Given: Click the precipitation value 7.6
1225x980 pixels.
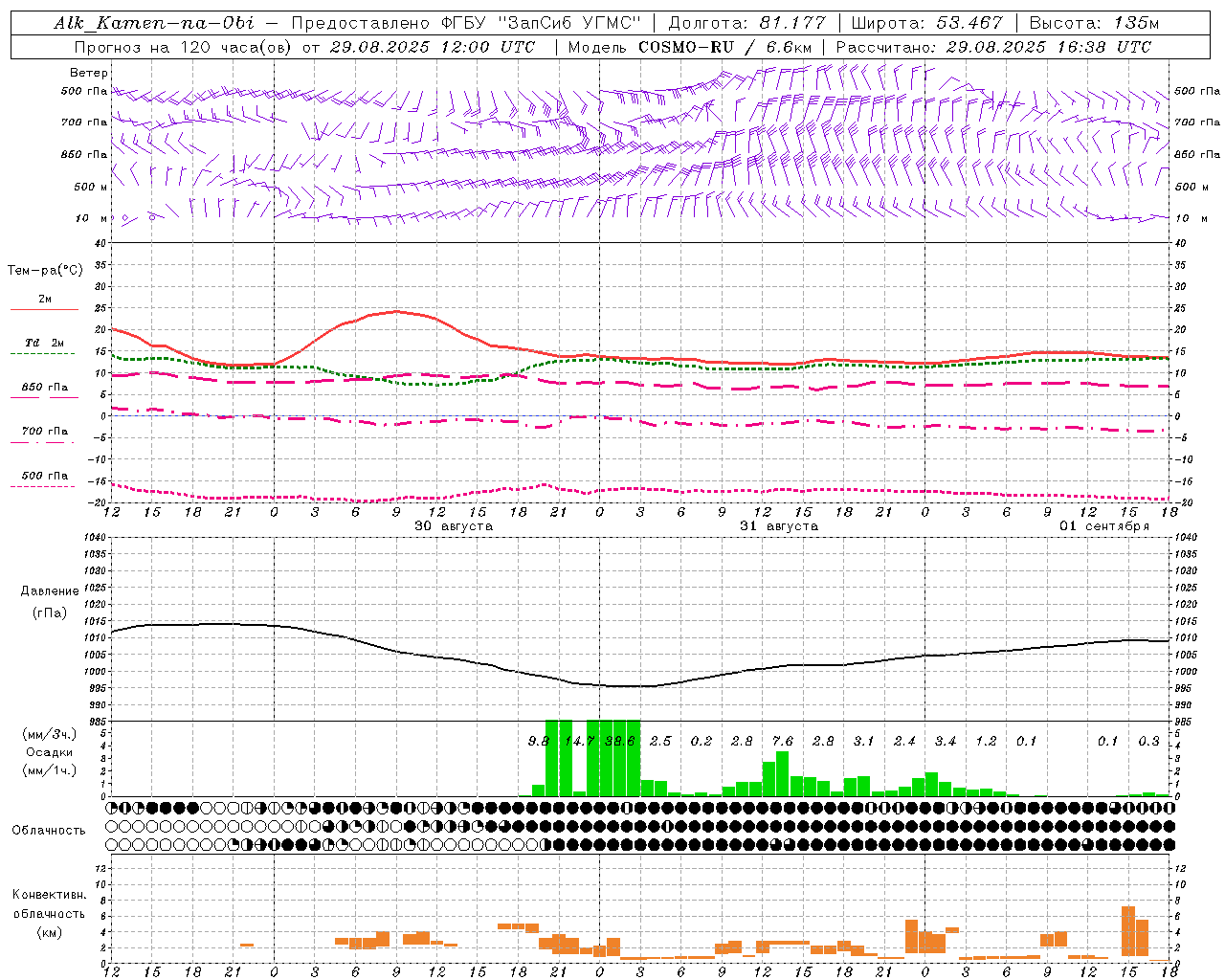Looking at the screenshot, I should tap(783, 741).
